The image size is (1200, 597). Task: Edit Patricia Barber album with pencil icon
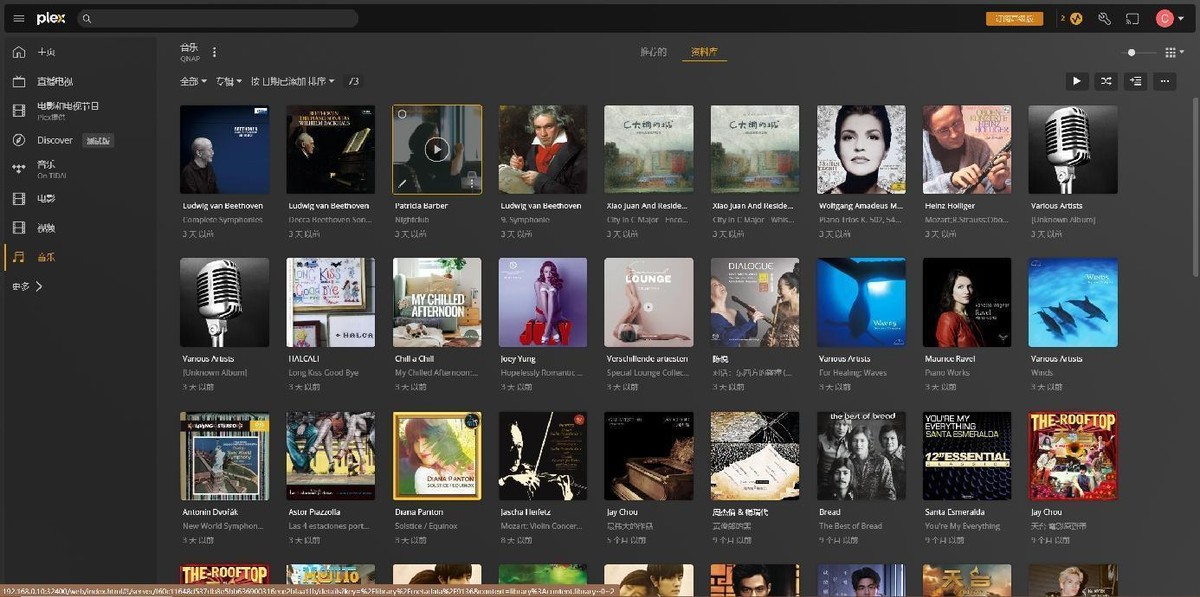click(x=402, y=184)
